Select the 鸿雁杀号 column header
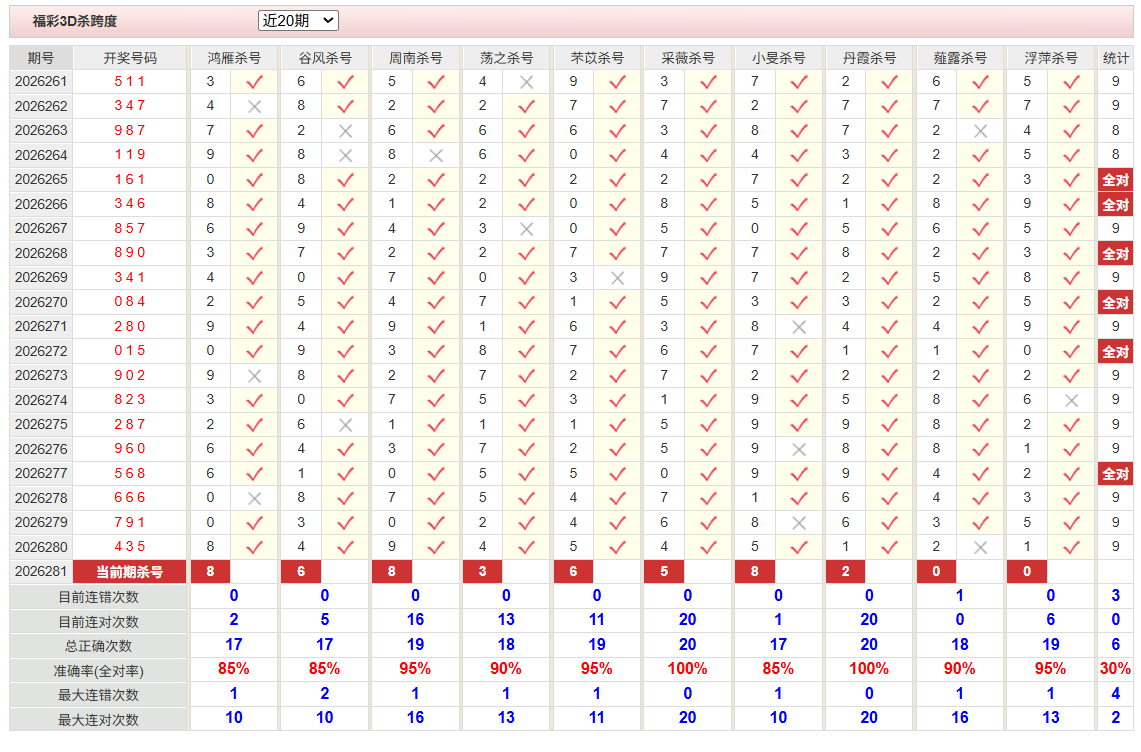Viewport: 1141px width, 752px height. tap(234, 58)
